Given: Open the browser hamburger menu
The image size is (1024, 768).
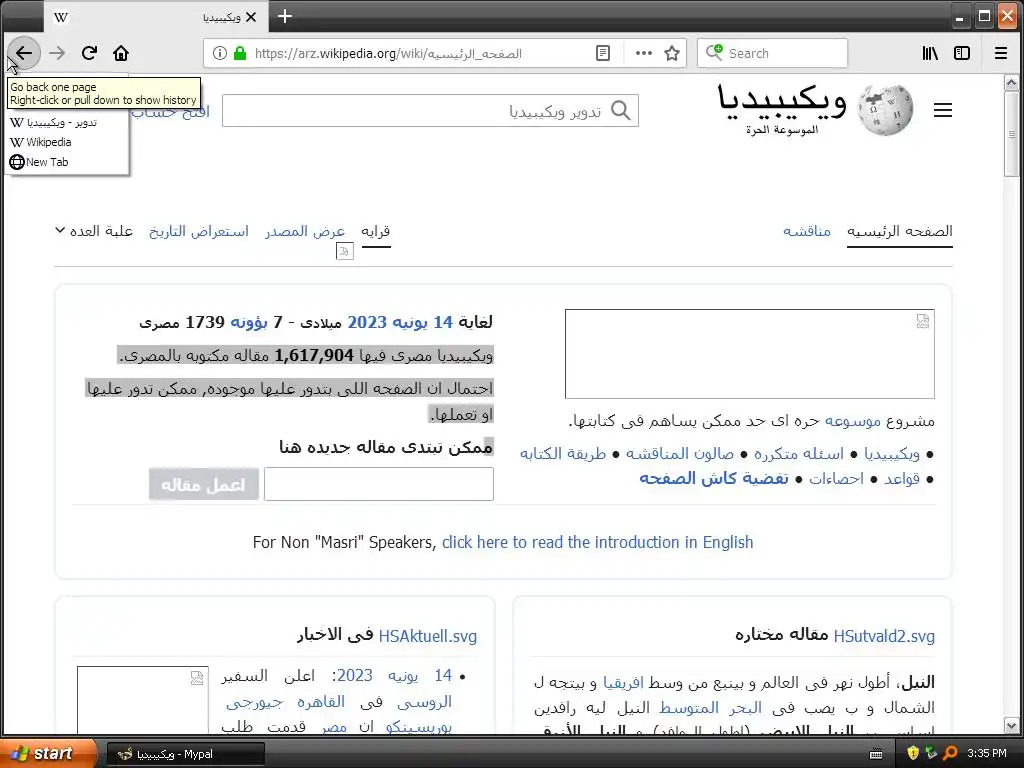Looking at the screenshot, I should [x=1000, y=53].
